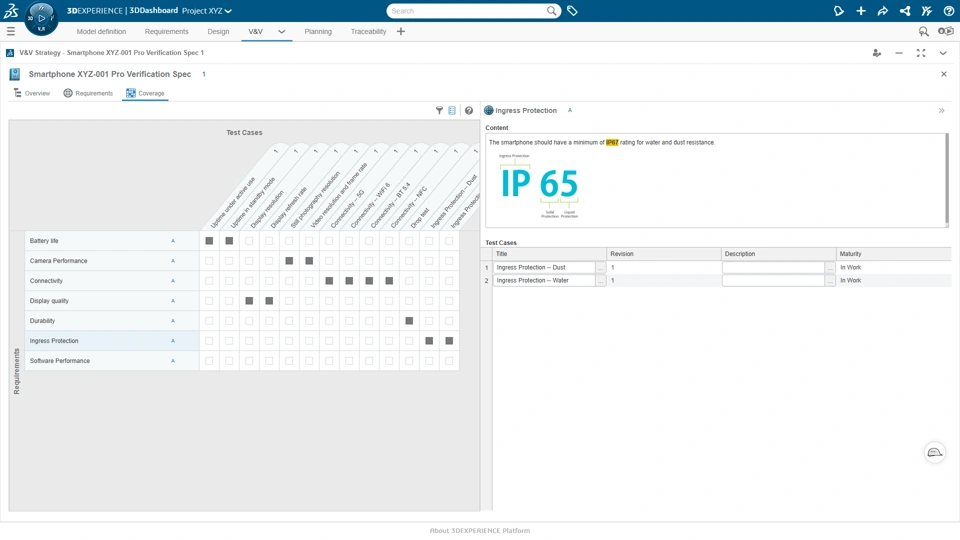Click the filter funnel icon

pos(439,110)
